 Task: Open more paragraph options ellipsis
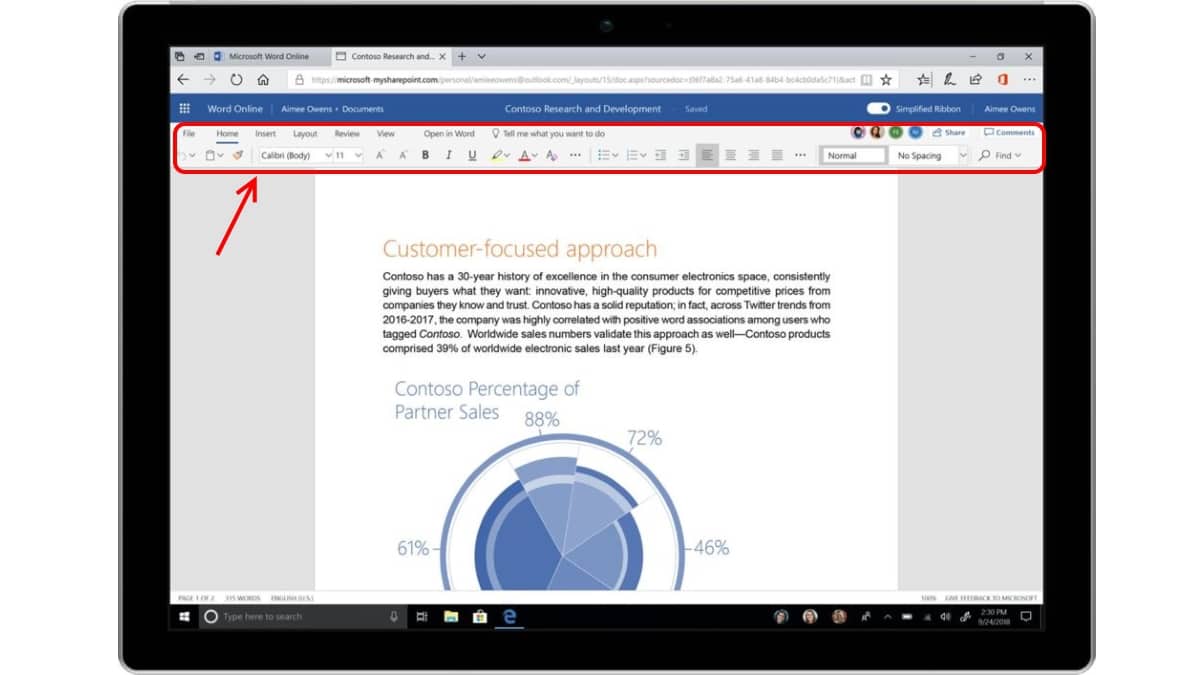click(800, 155)
